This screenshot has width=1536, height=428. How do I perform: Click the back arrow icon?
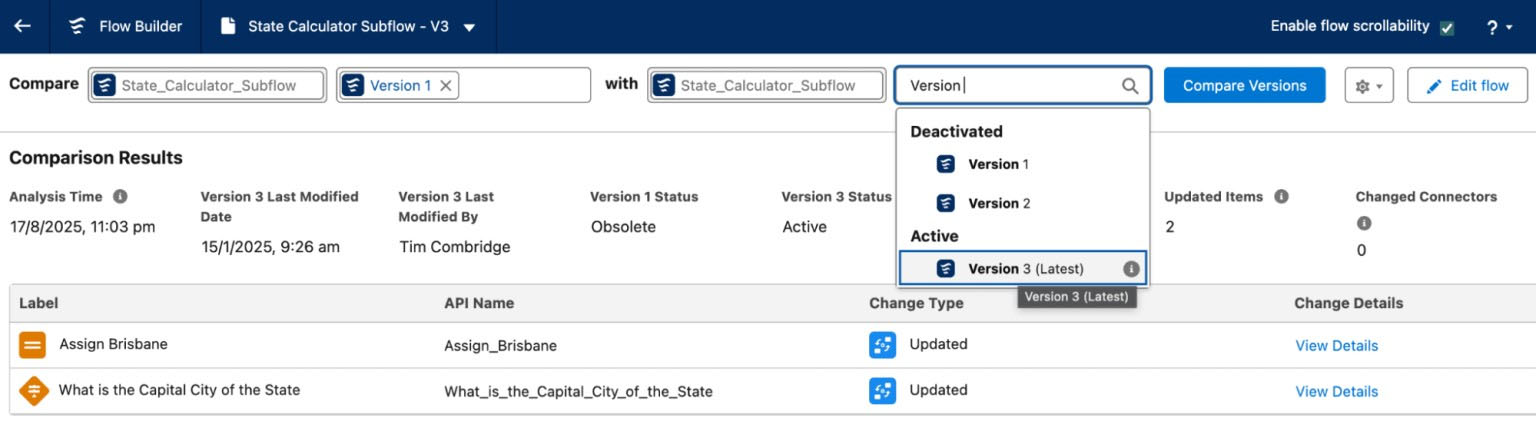(22, 26)
